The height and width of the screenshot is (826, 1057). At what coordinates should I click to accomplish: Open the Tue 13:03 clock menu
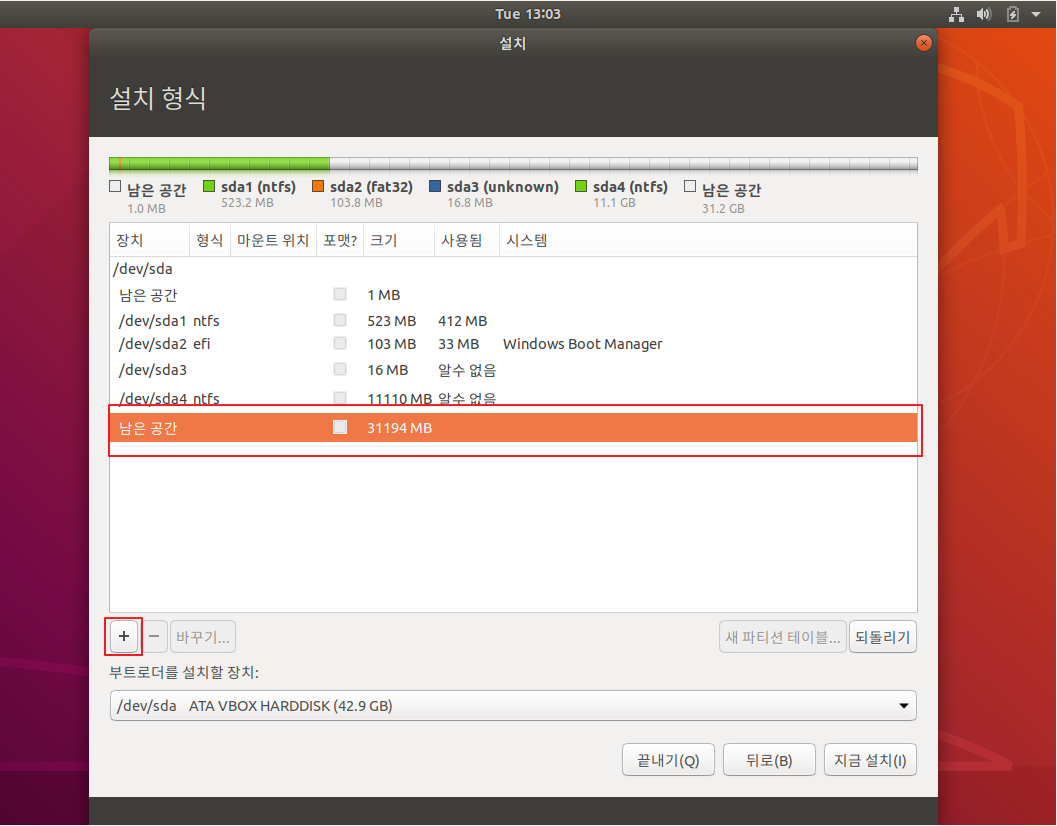click(x=528, y=14)
